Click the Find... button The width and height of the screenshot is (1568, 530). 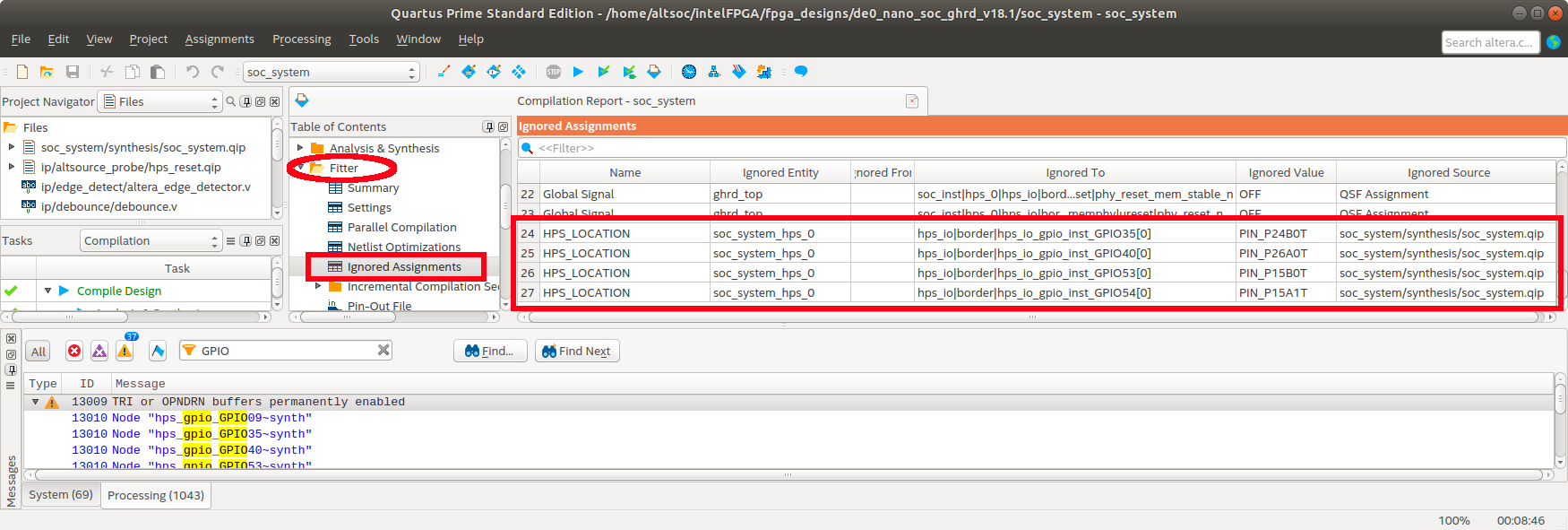pos(489,352)
